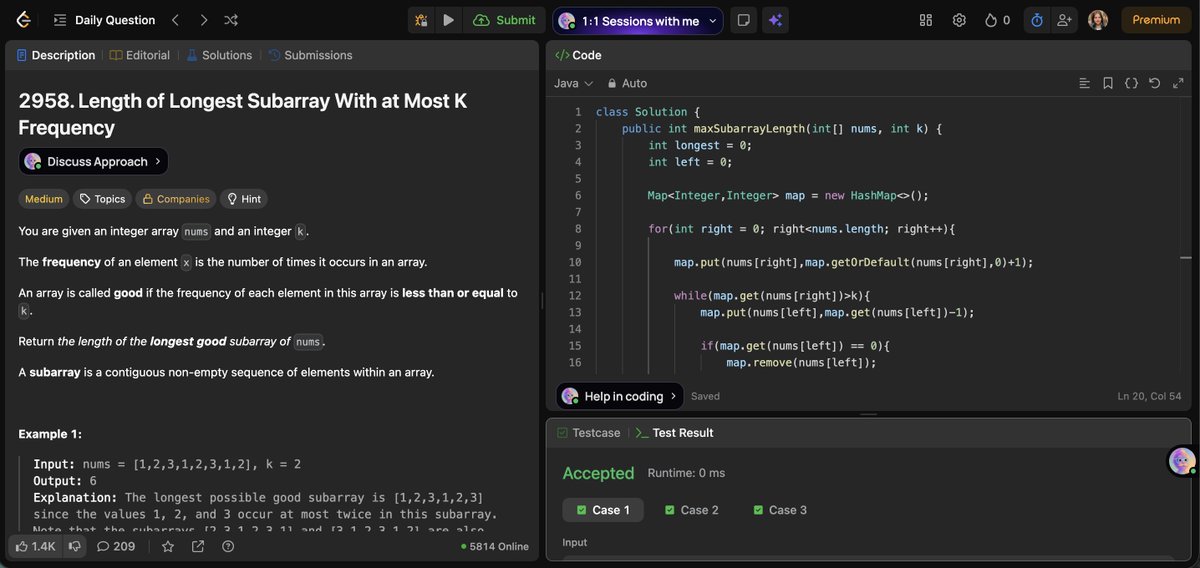The height and width of the screenshot is (568, 1200).
Task: Open the profile avatar menu
Action: coord(1098,20)
